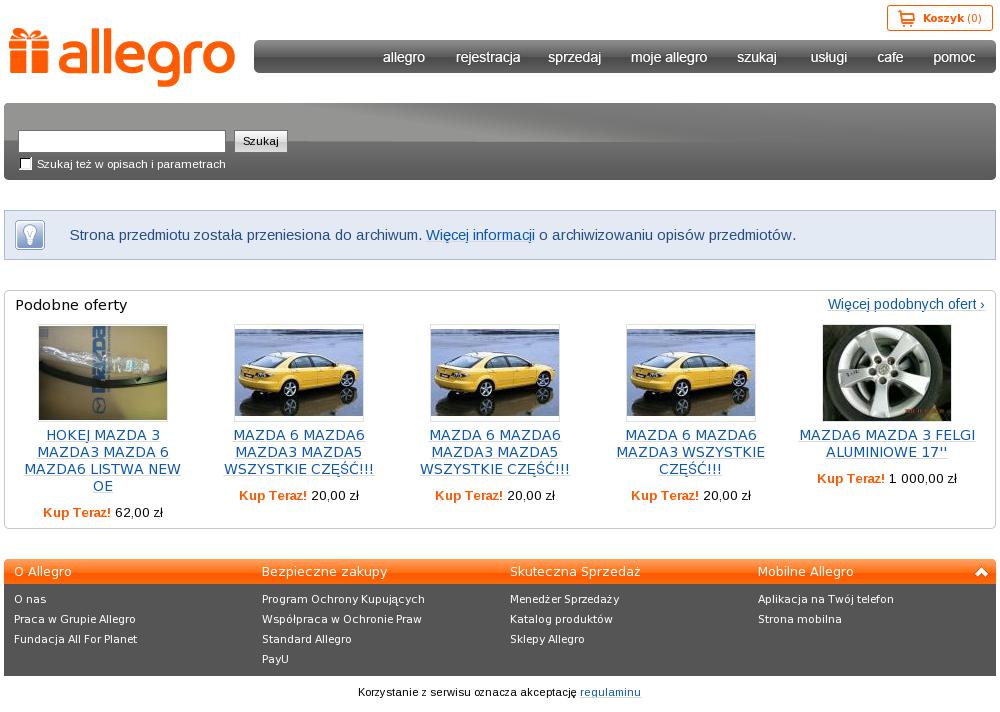Collapse the footer with the up arrow
The image size is (1000, 712).
coord(981,572)
